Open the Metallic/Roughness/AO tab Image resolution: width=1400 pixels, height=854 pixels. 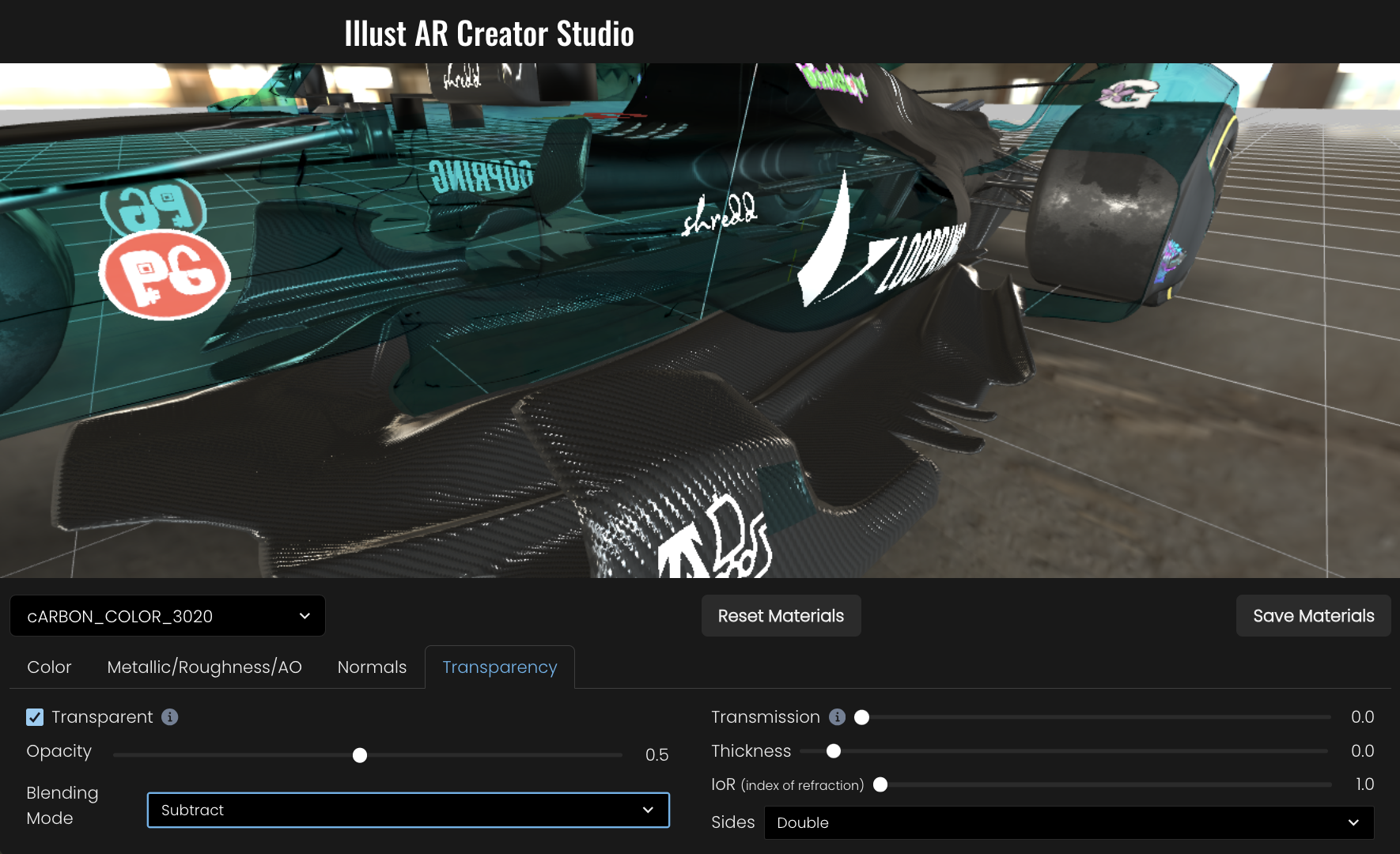(x=204, y=667)
